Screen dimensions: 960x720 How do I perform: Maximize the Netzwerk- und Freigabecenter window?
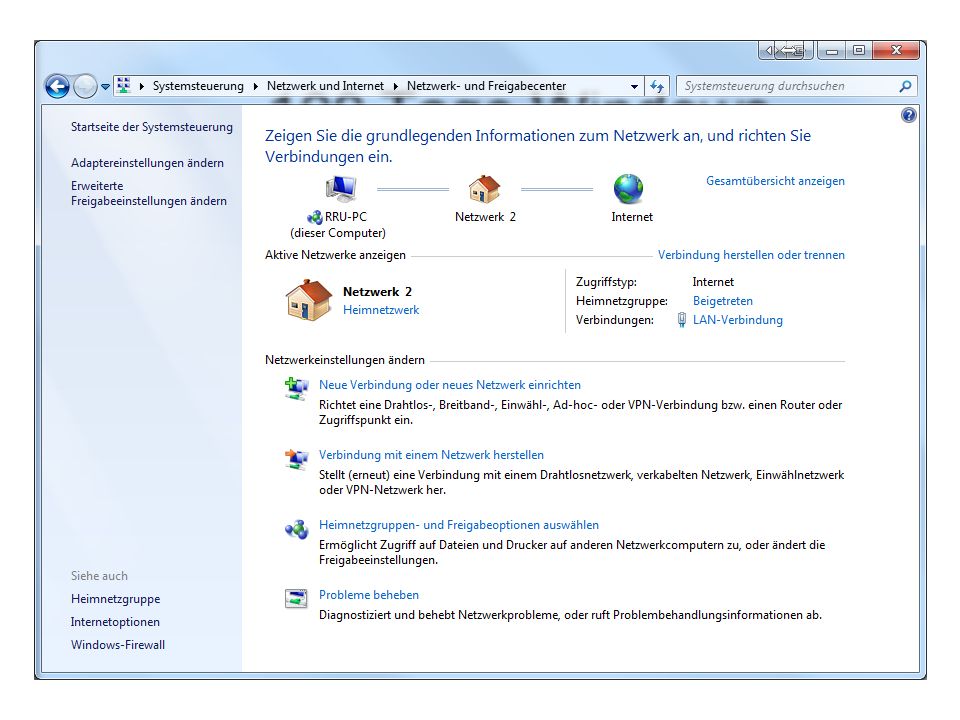(x=859, y=51)
